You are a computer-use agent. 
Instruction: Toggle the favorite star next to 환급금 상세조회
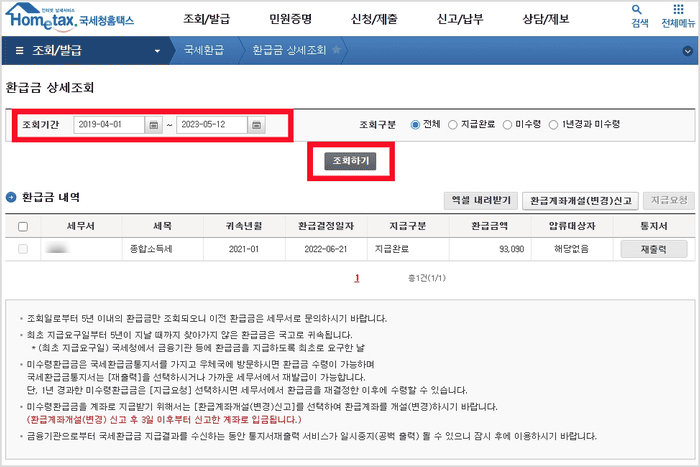coord(337,50)
